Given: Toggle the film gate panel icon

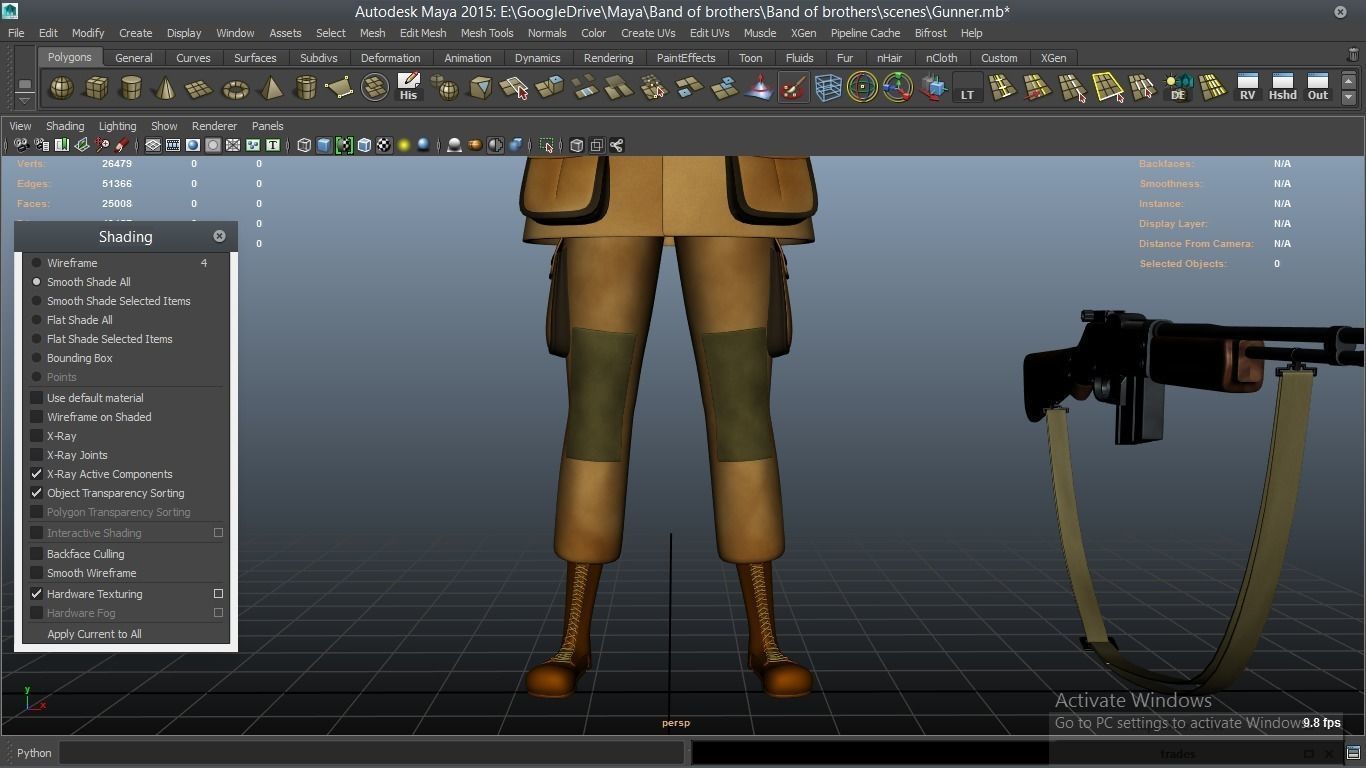Looking at the screenshot, I should pyautogui.click(x=173, y=145).
